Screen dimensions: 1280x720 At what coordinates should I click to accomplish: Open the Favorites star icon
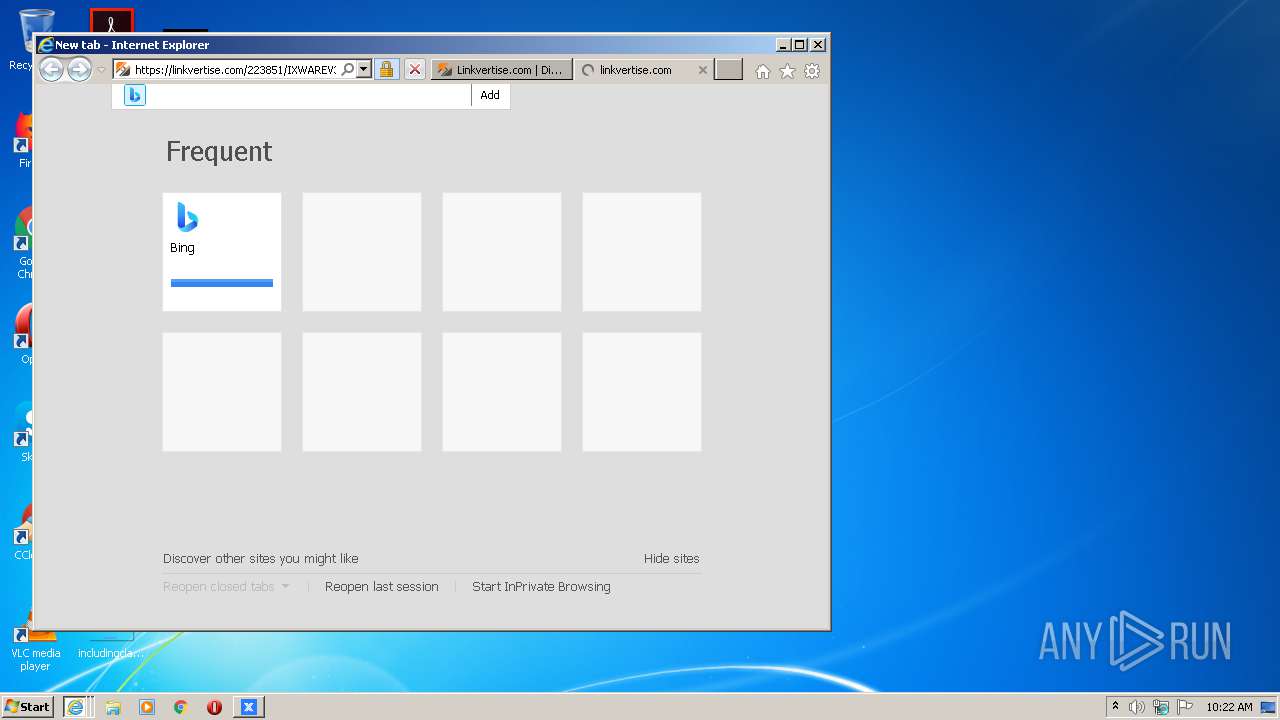(x=787, y=71)
